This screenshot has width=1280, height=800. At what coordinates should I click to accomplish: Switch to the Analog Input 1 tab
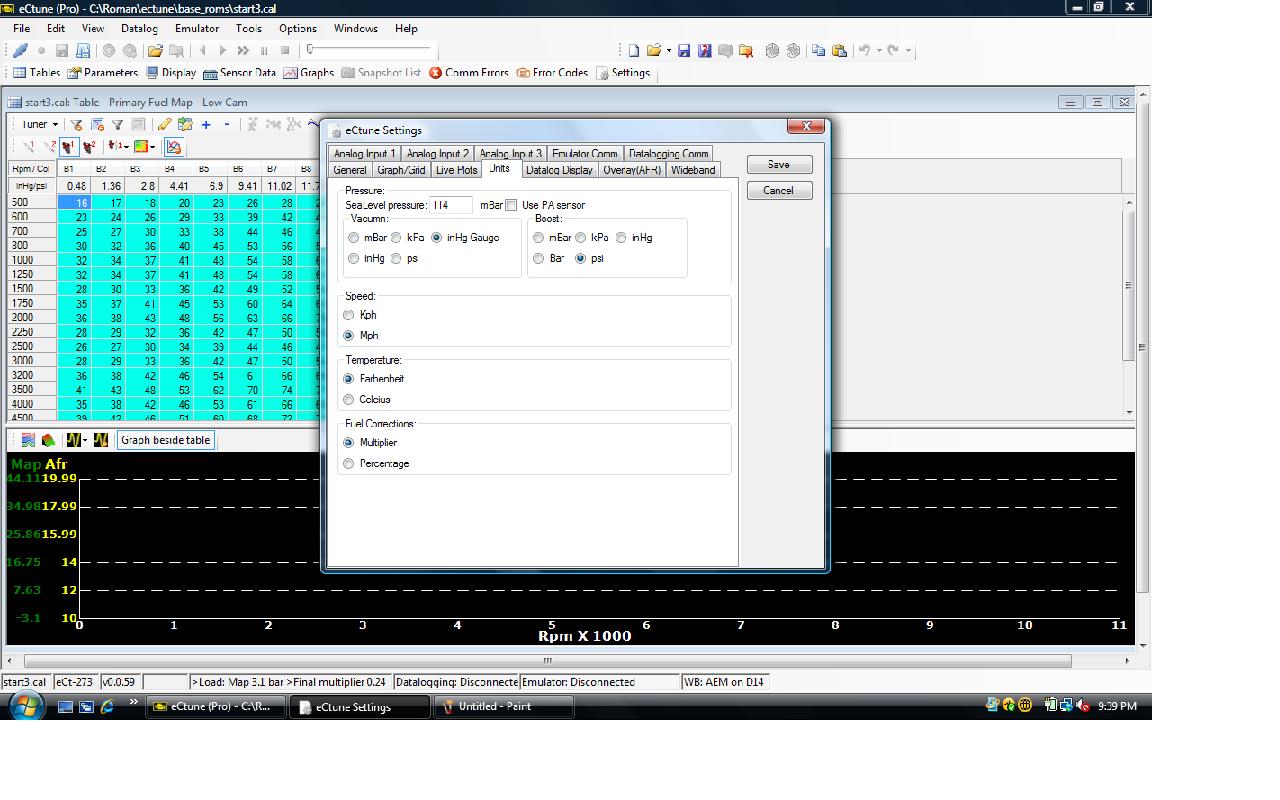click(364, 154)
